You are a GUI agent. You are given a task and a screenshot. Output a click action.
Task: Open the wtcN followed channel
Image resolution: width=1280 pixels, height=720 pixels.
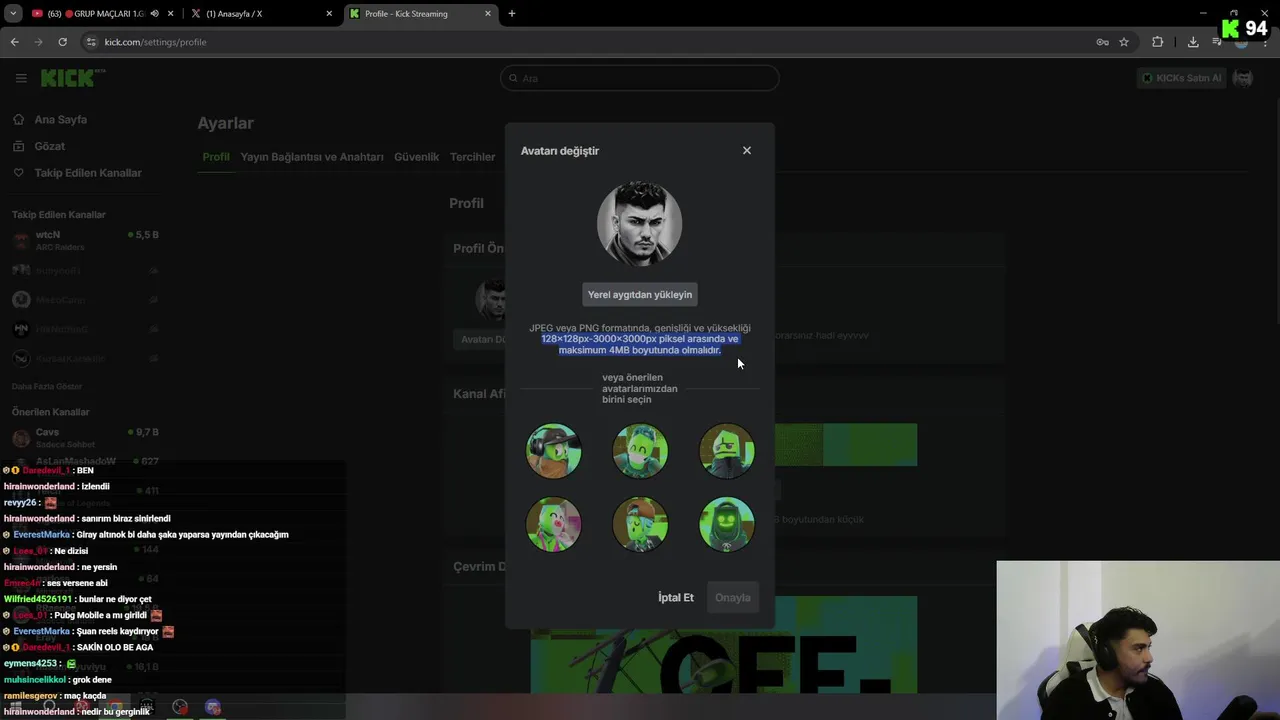pyautogui.click(x=85, y=240)
